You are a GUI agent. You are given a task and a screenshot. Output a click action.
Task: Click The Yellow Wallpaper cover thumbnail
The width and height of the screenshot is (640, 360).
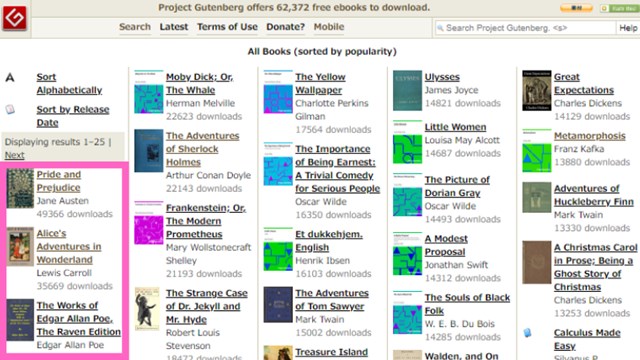(x=278, y=92)
